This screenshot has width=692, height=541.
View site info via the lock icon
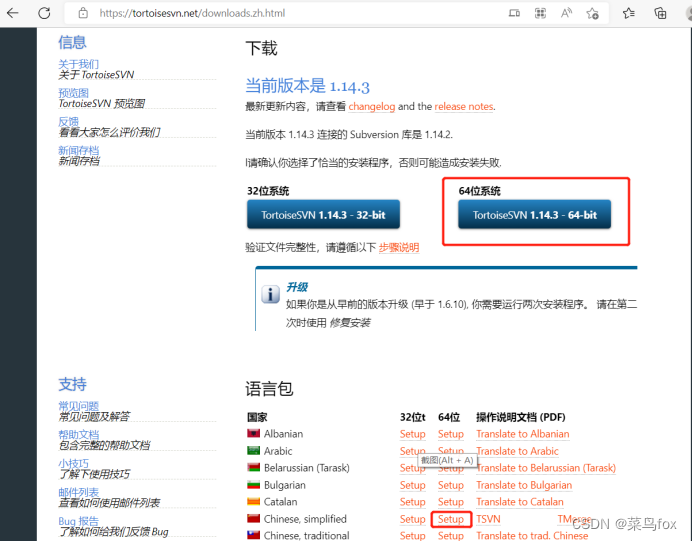click(x=83, y=13)
